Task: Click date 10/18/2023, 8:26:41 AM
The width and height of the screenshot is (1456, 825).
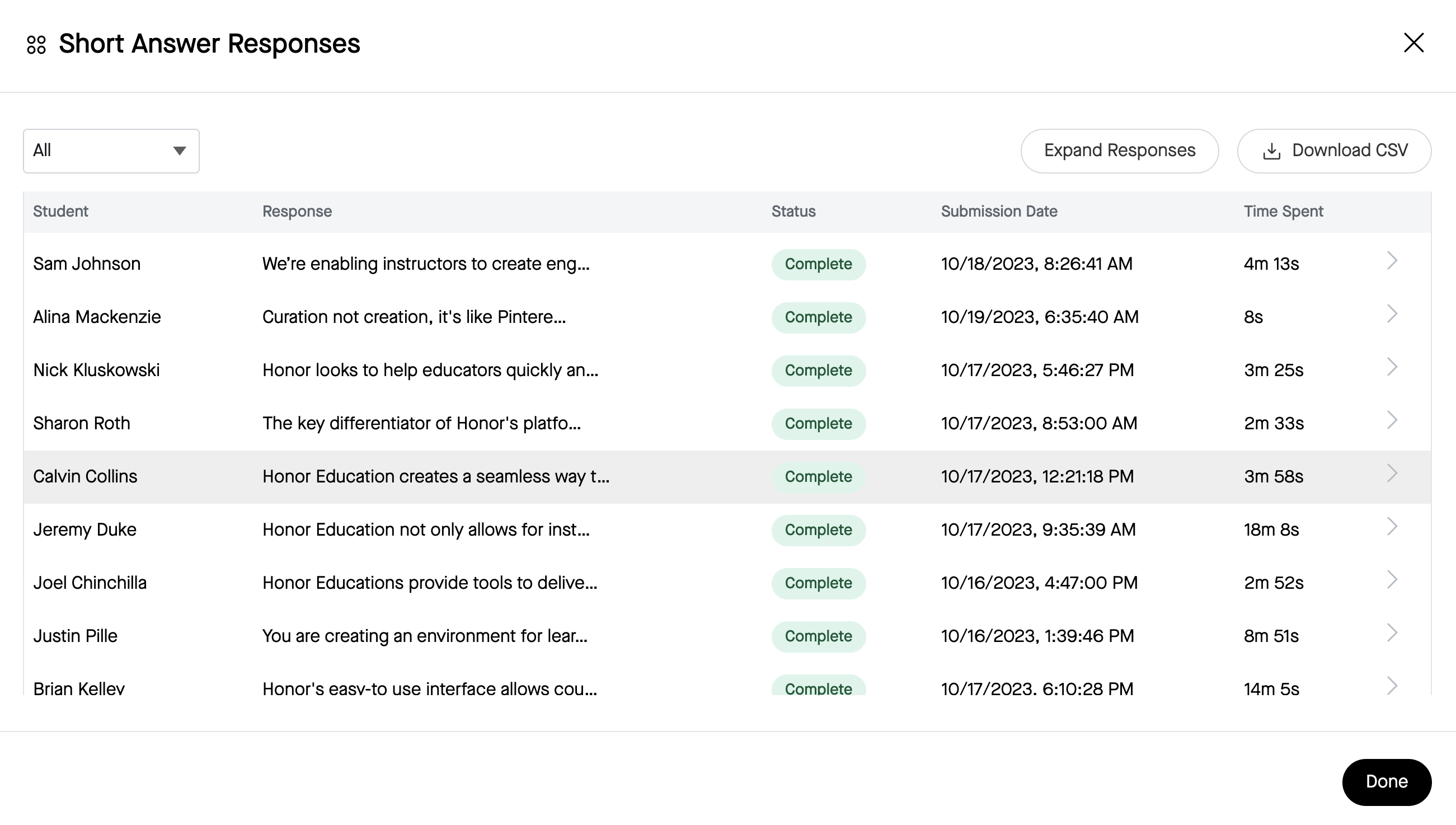Action: (x=1036, y=264)
